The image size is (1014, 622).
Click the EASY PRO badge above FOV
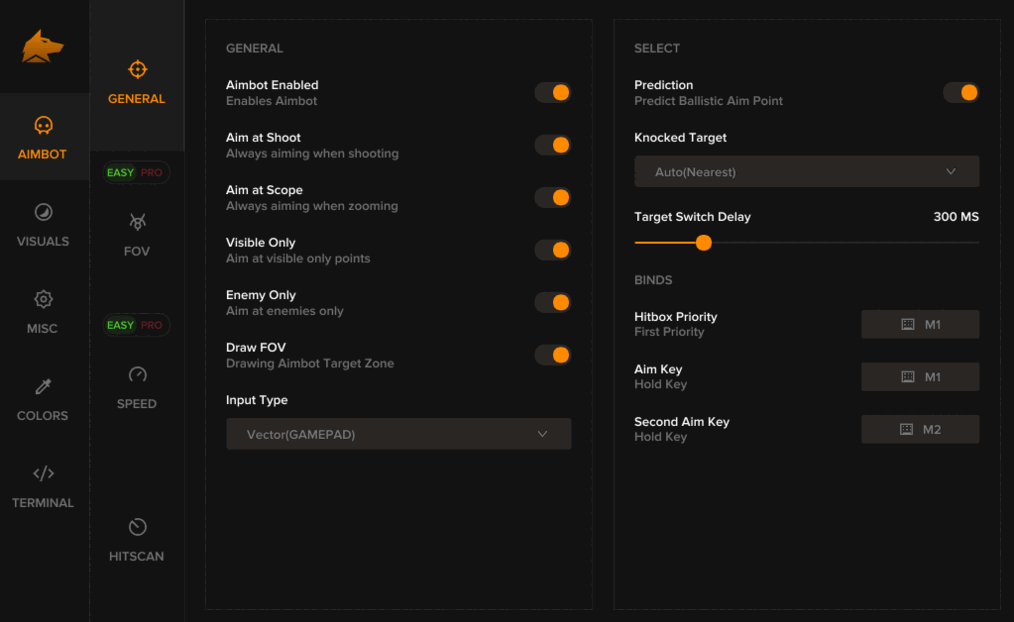coord(136,173)
